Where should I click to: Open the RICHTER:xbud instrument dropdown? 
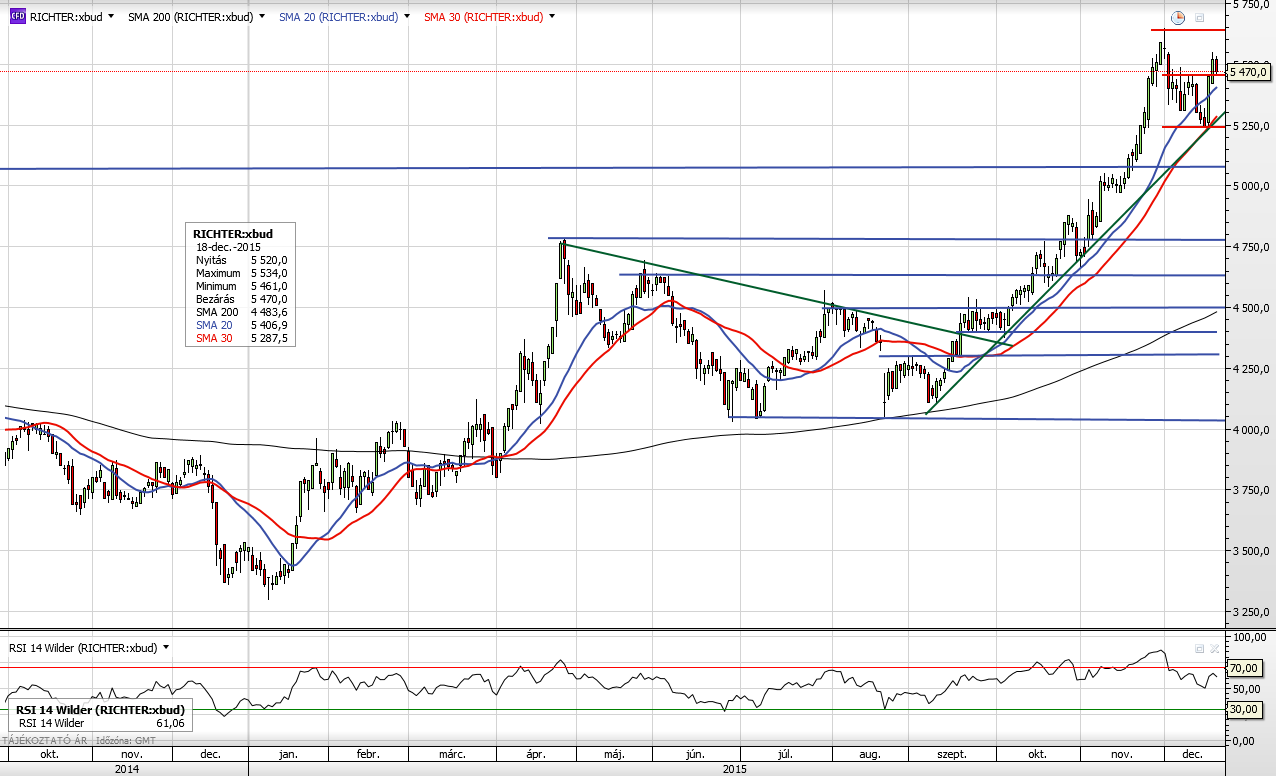click(x=110, y=17)
